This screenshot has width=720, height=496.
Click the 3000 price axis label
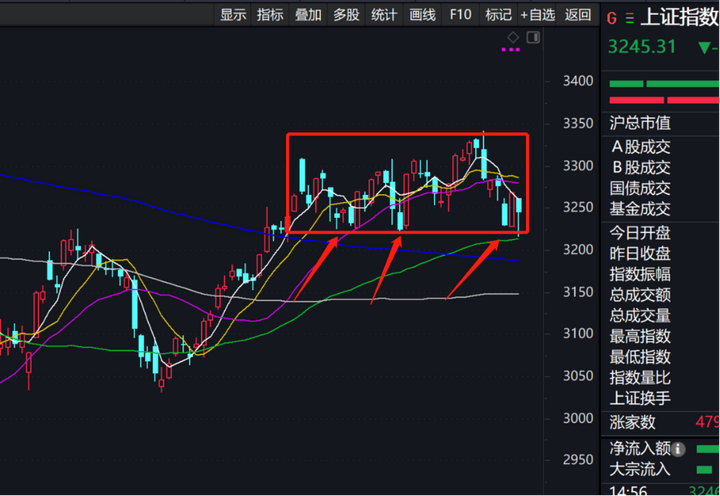(x=578, y=418)
